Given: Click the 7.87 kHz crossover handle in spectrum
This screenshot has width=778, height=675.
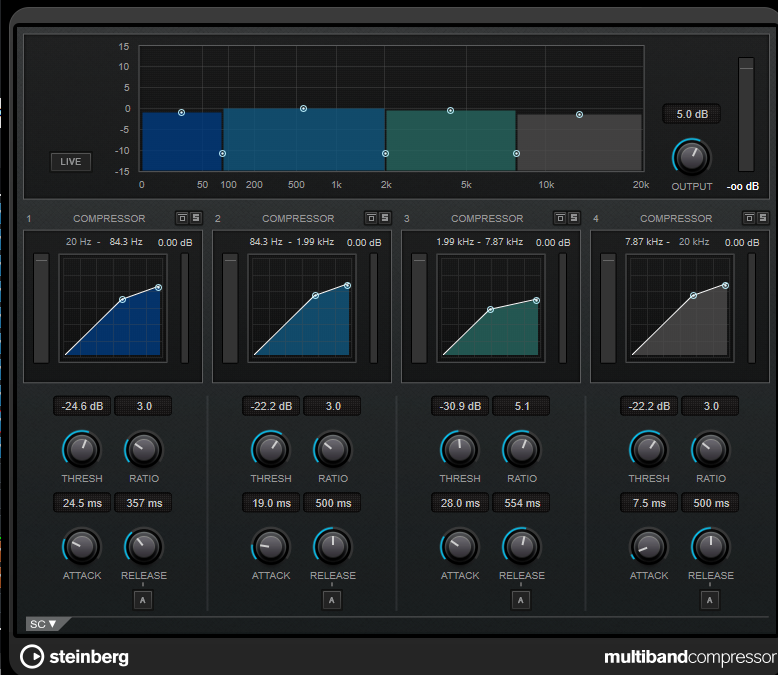Looking at the screenshot, I should tap(517, 153).
